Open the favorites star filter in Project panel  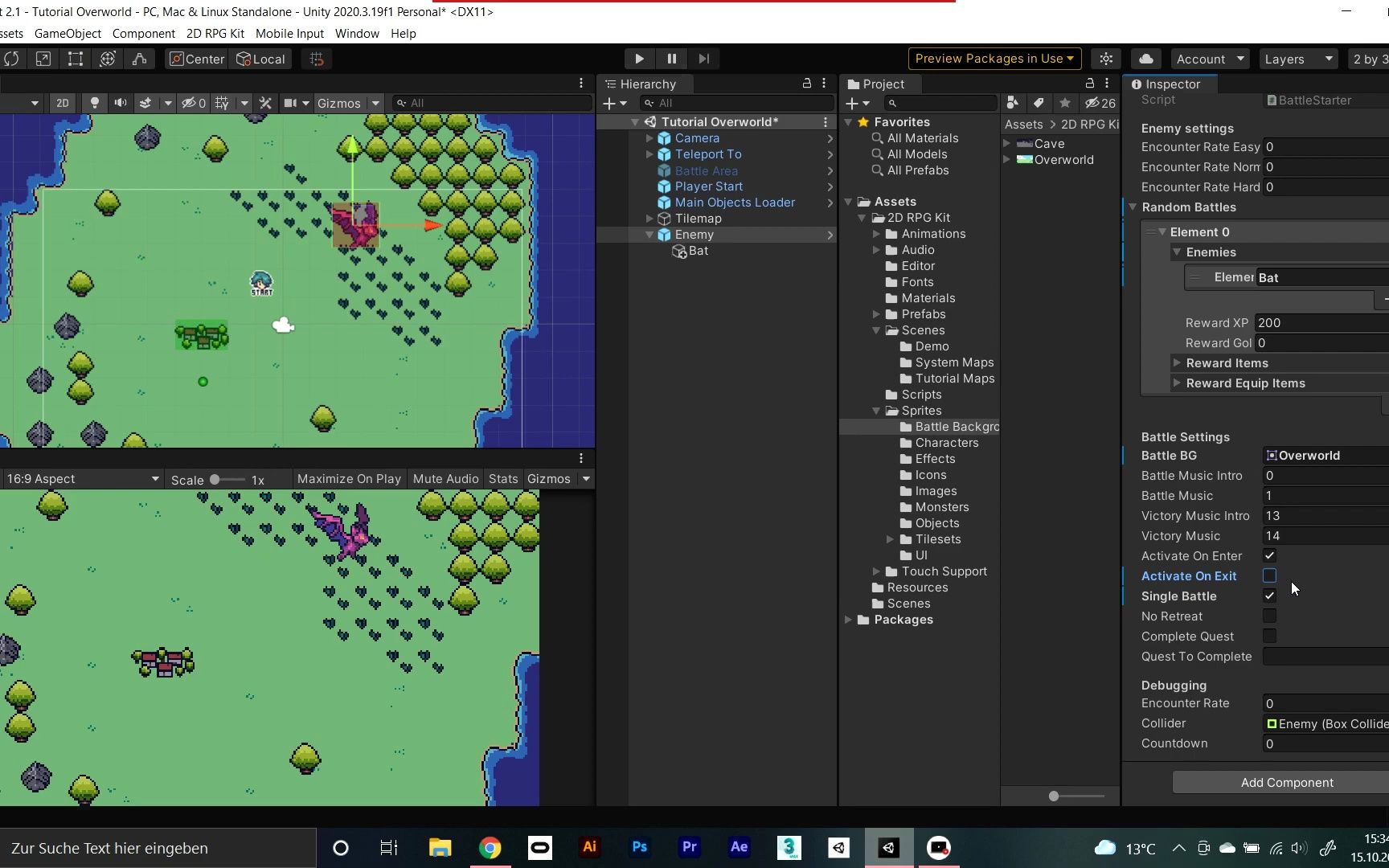pyautogui.click(x=1065, y=103)
